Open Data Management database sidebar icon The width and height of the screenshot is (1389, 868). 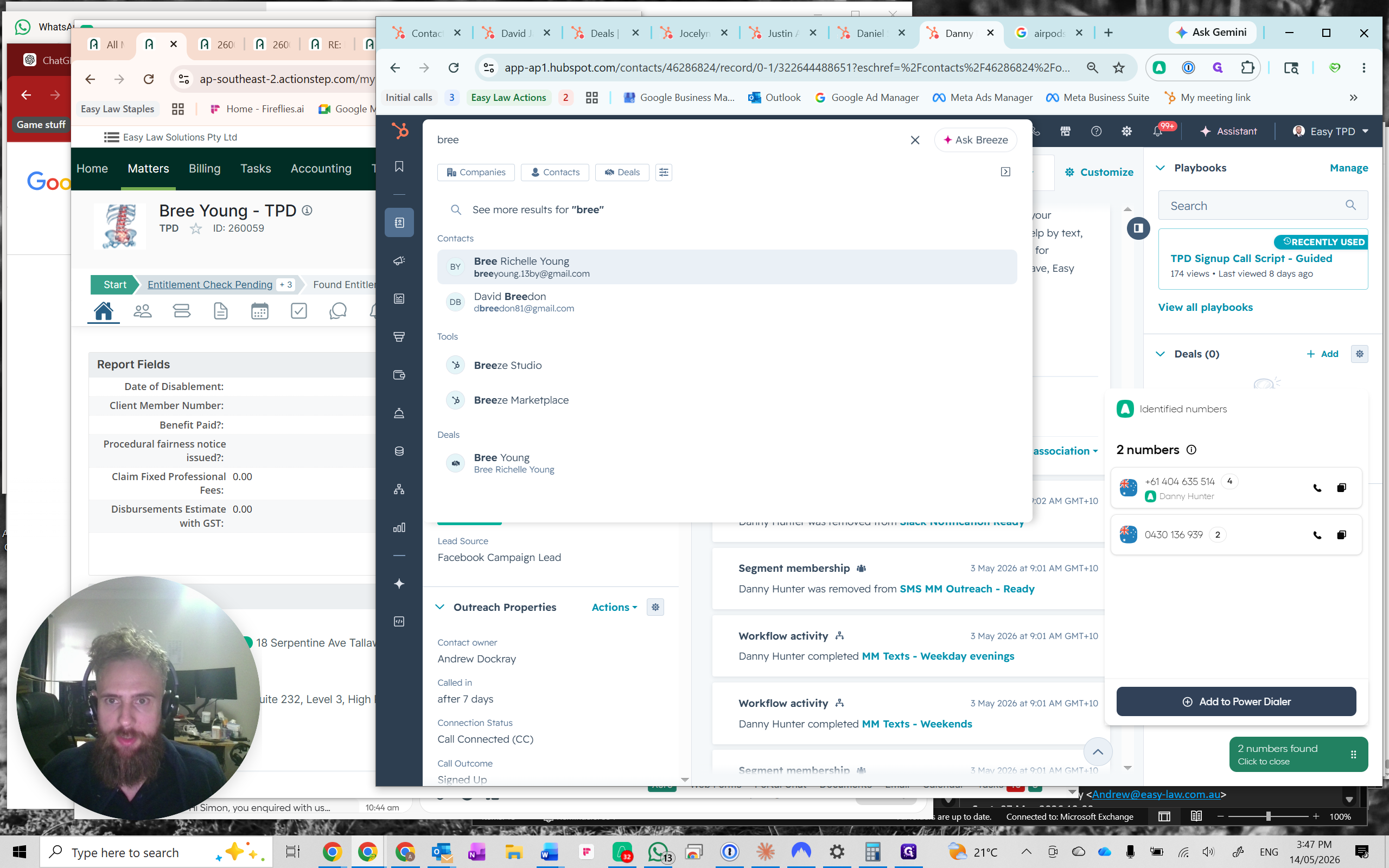[399, 451]
